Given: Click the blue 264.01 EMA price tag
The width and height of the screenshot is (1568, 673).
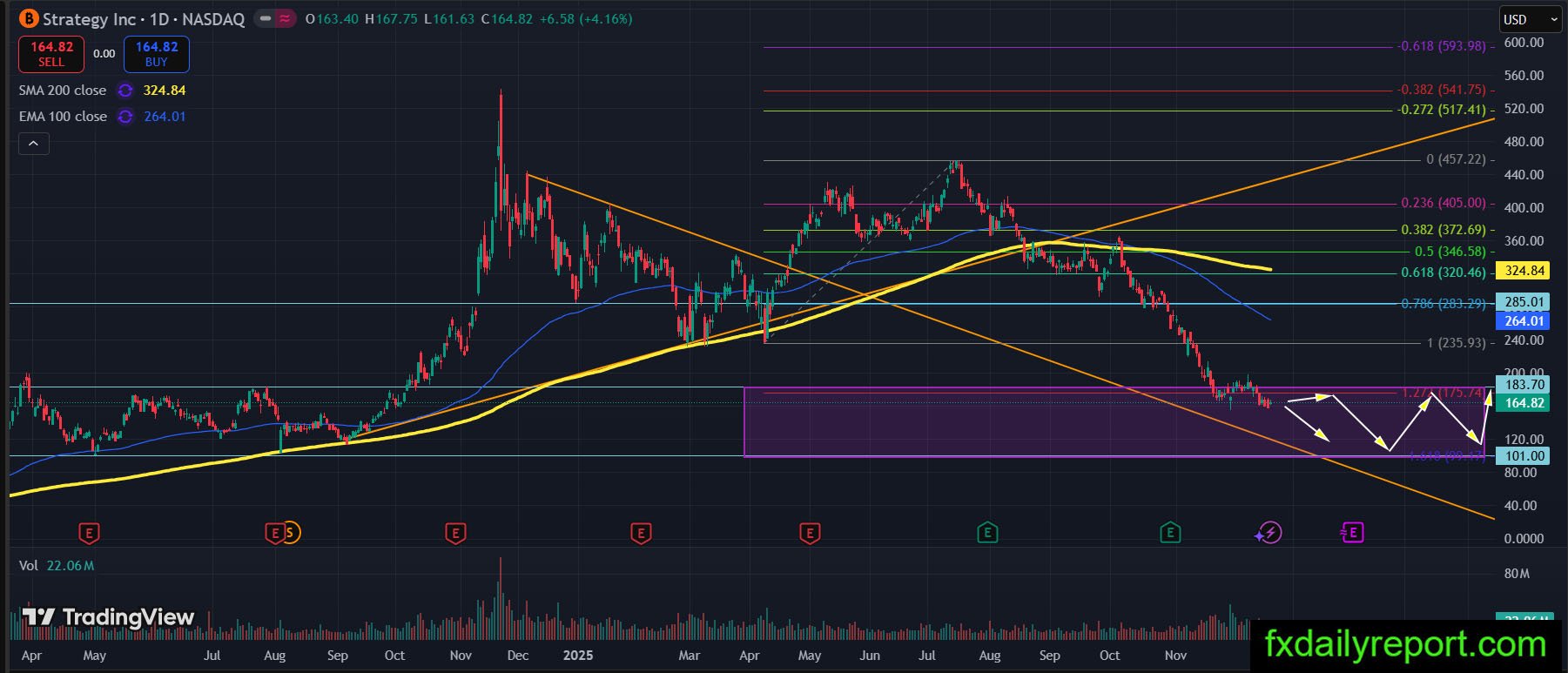Looking at the screenshot, I should pos(1524,321).
